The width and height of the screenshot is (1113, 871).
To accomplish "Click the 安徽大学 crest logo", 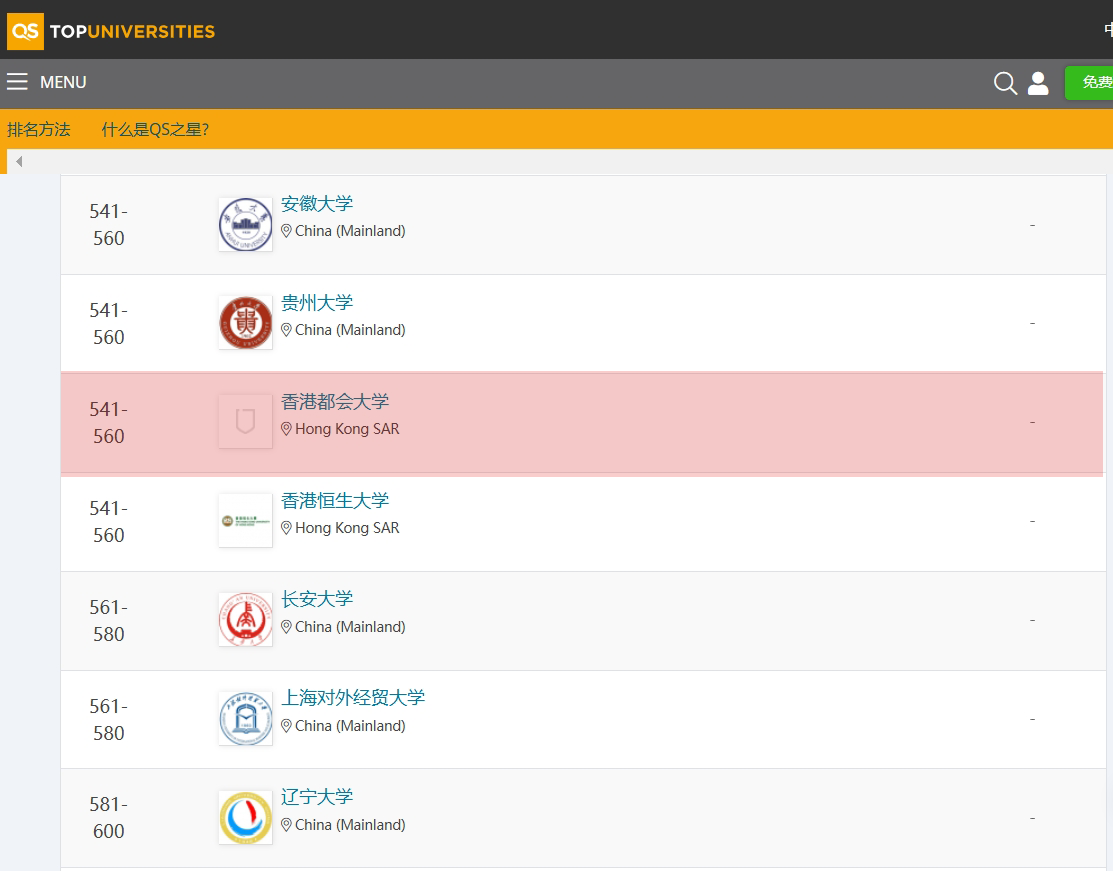I will point(245,224).
